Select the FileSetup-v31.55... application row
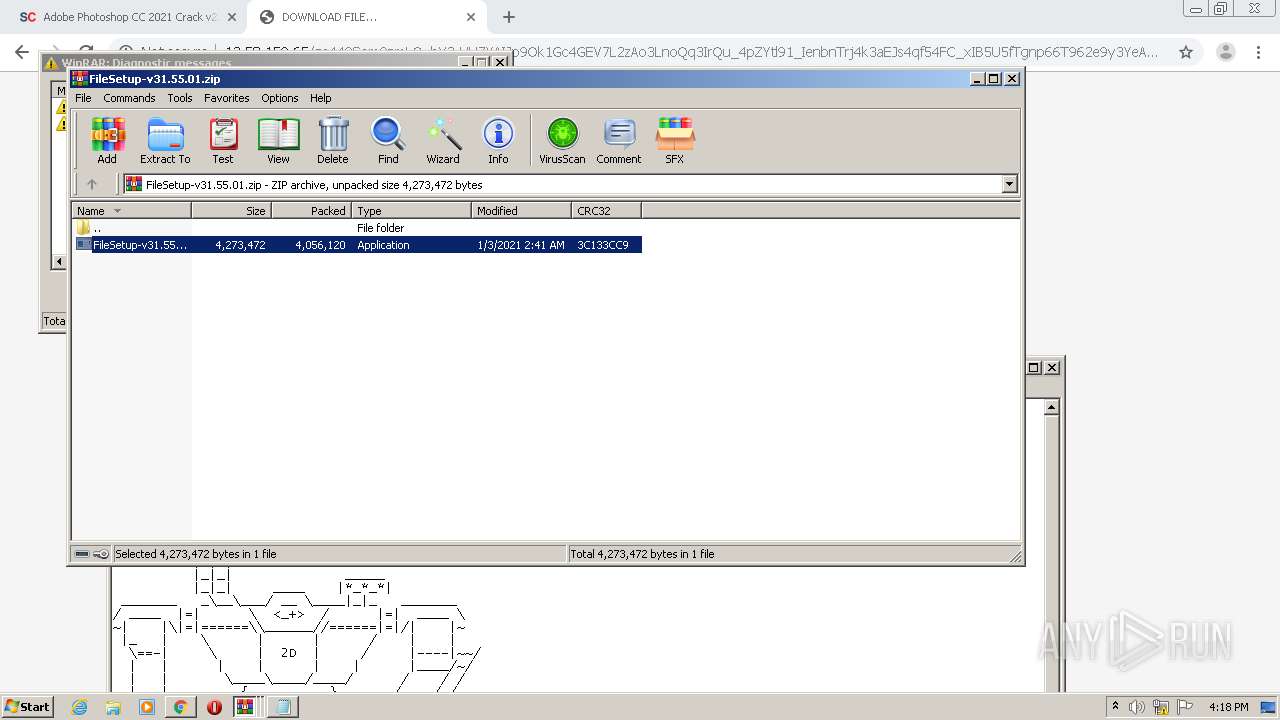The image size is (1280, 720). (358, 245)
